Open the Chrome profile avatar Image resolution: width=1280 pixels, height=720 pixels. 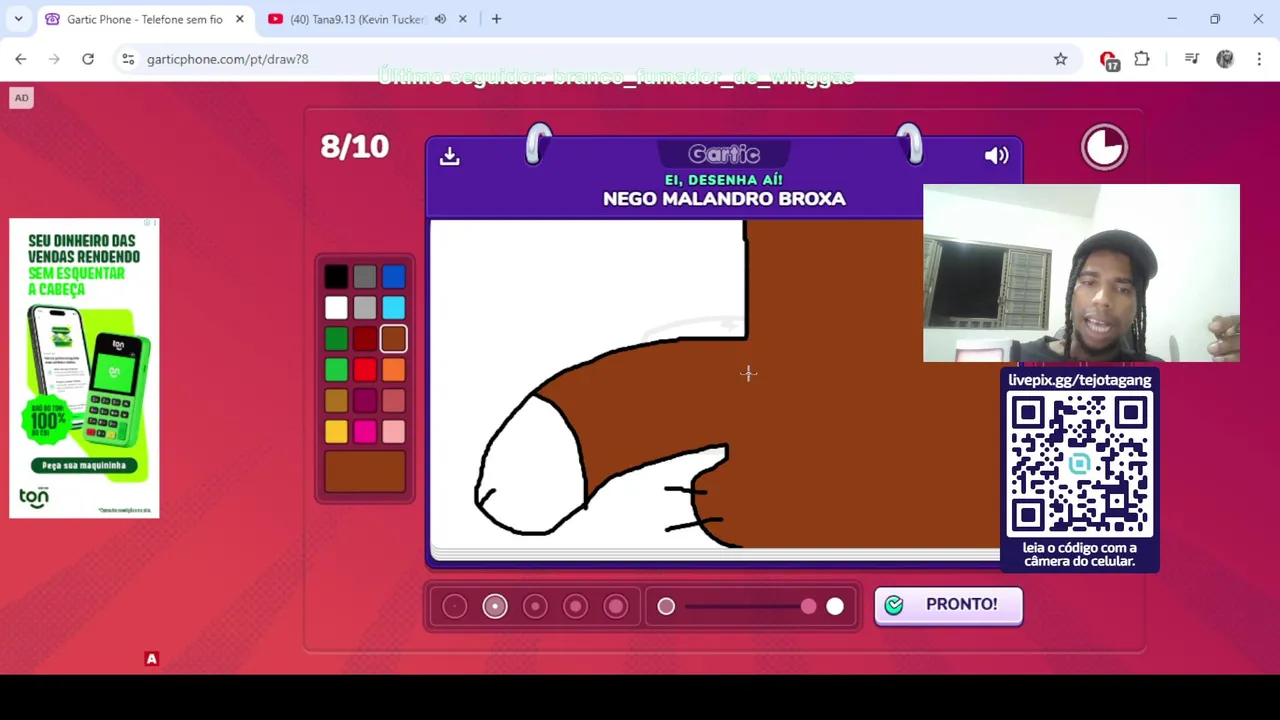pyautogui.click(x=1225, y=59)
